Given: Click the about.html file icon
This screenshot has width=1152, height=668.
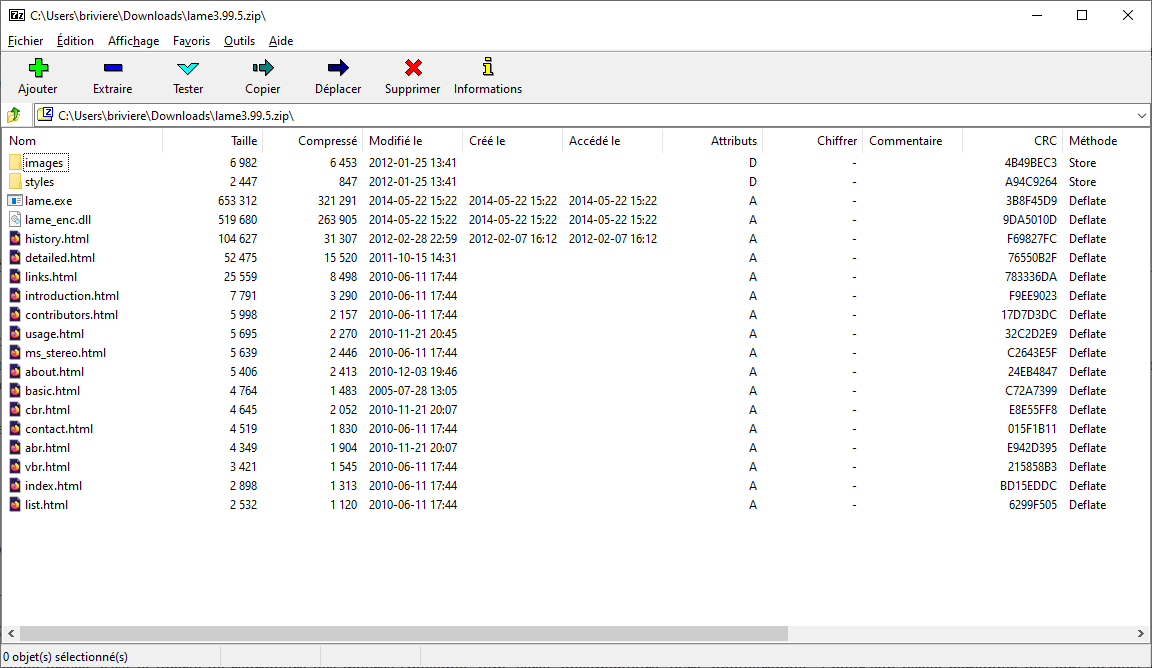Looking at the screenshot, I should point(15,372).
